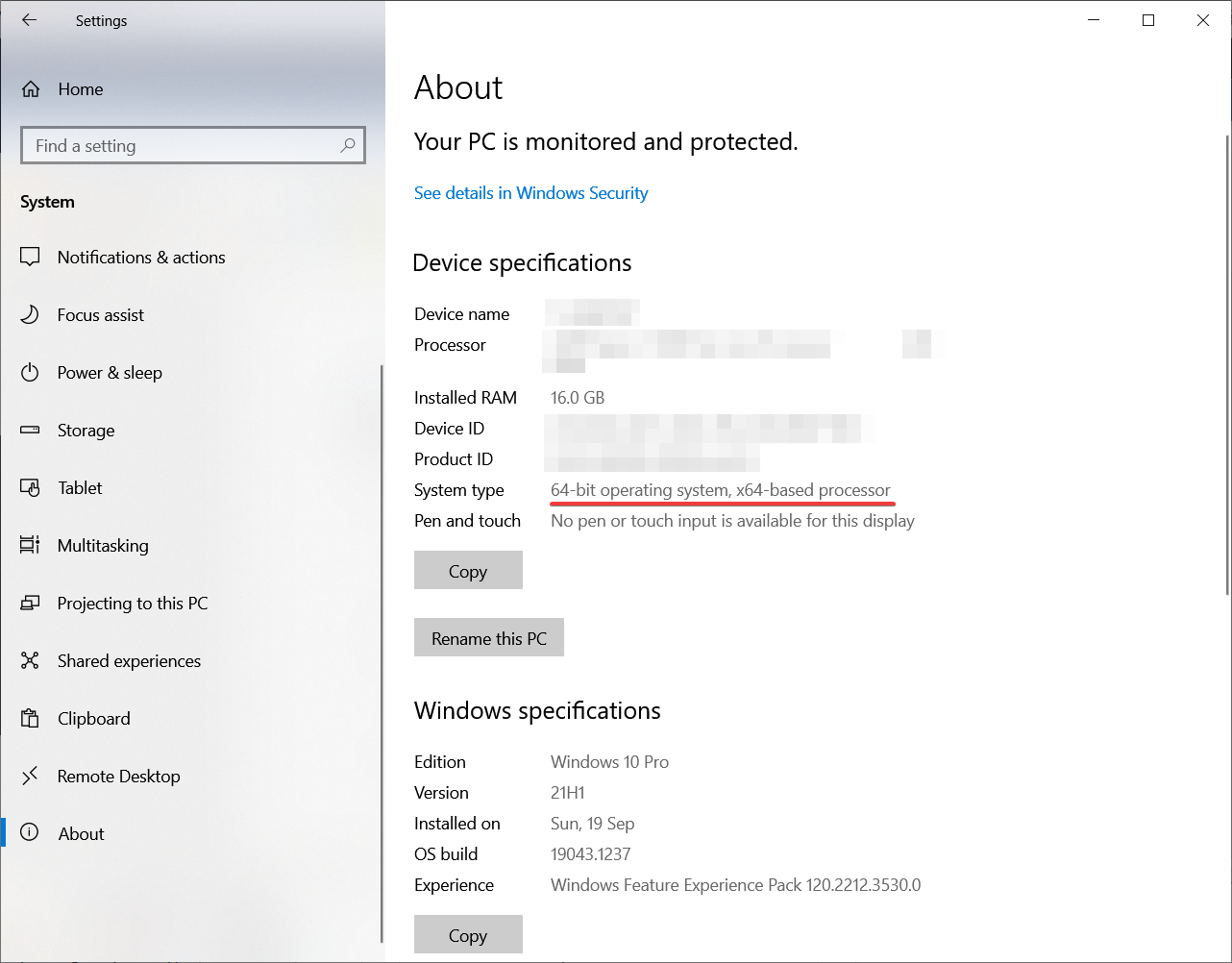Click the main page vertical scrollbar
Screen dimensions: 1232x963
pos(1227,365)
